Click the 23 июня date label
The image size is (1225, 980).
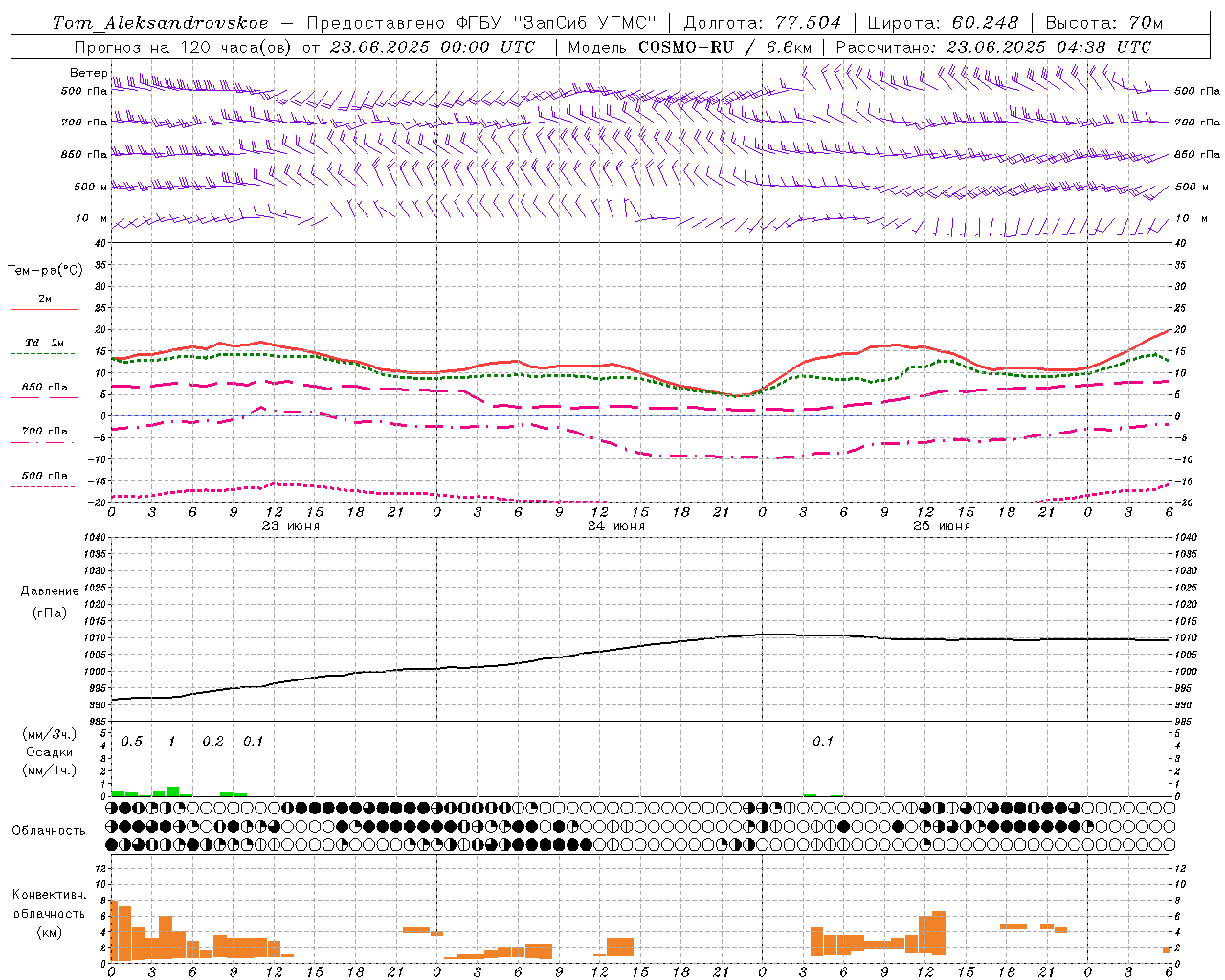(290, 526)
